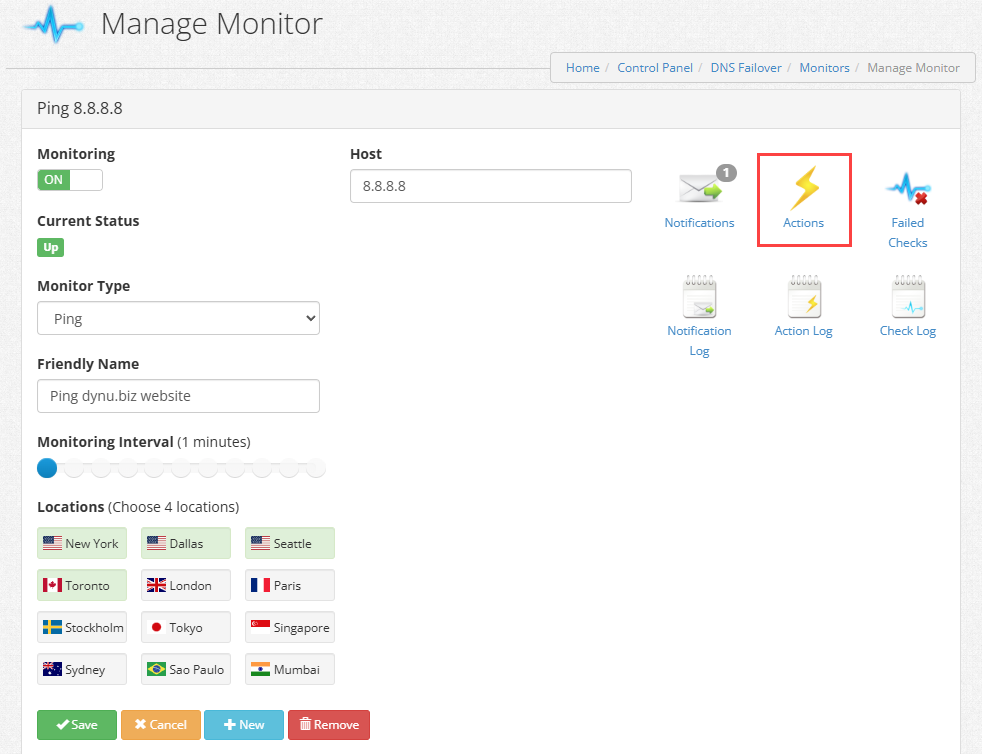Deselect the Seattle location
The height and width of the screenshot is (754, 982).
pos(290,543)
